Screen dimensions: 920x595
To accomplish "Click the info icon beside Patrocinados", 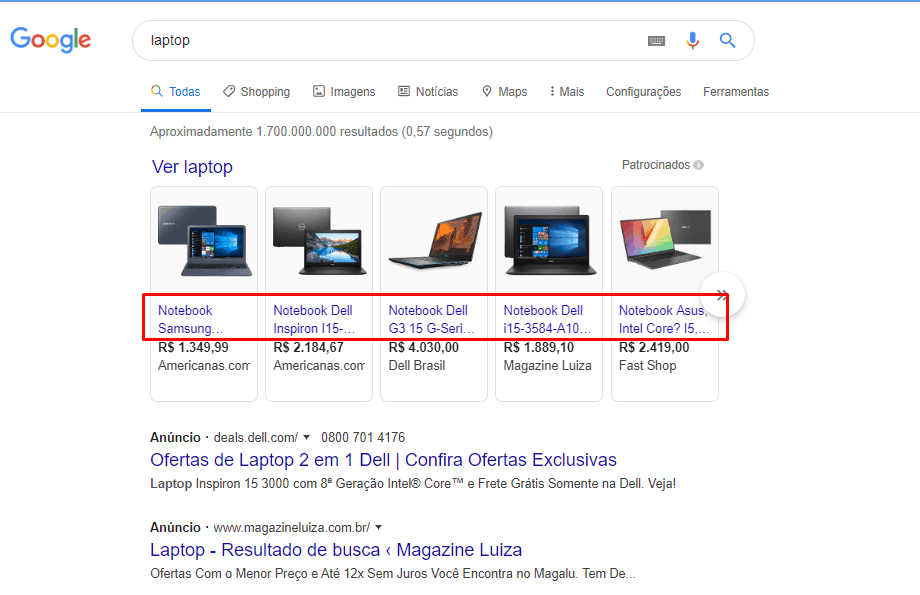I will click(698, 165).
